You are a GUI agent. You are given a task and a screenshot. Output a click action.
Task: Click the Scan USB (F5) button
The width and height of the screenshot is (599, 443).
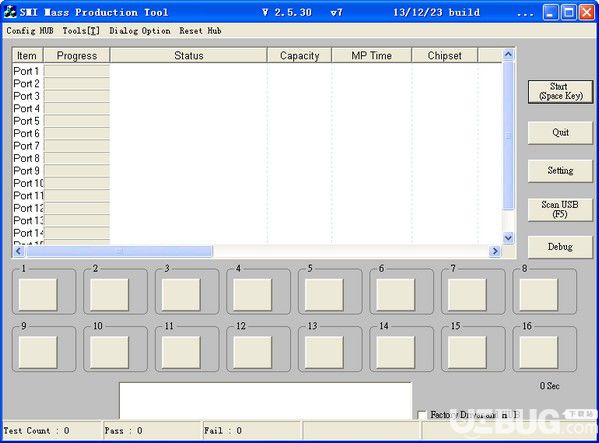click(x=560, y=209)
